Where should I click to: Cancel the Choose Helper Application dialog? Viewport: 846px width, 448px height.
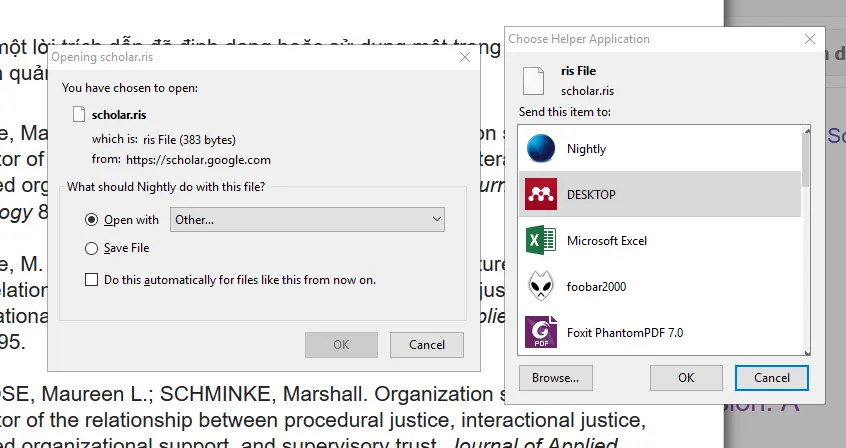[772, 378]
